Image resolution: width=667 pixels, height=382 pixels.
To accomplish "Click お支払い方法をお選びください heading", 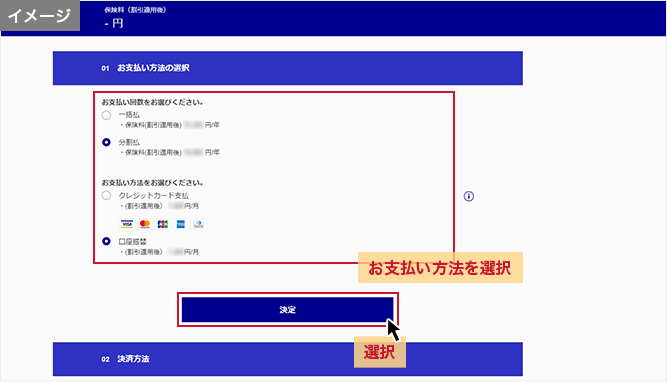I will click(152, 183).
